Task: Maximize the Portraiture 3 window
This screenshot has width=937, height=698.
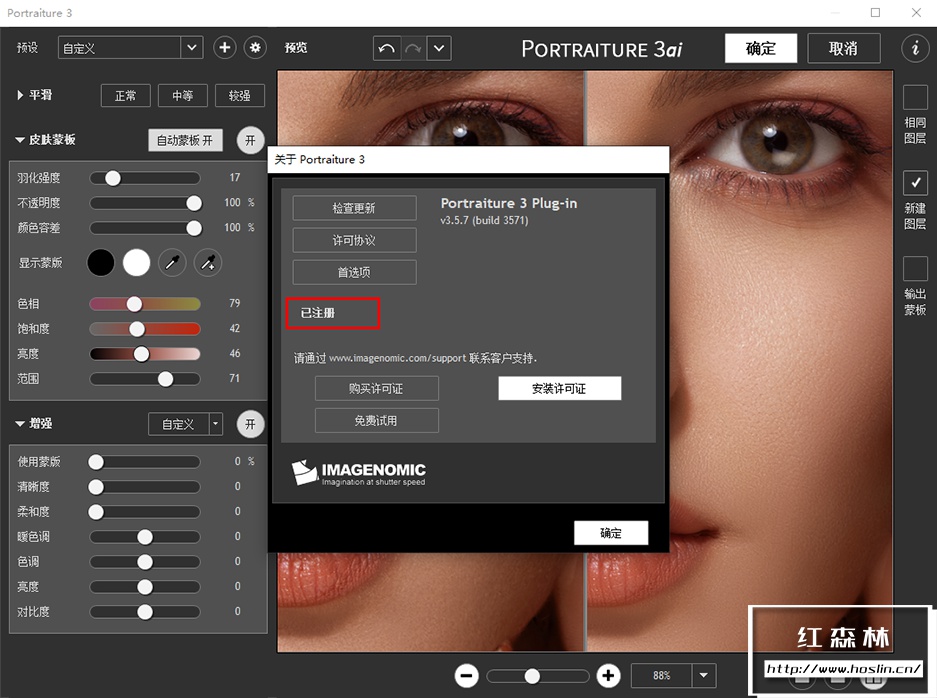Action: click(875, 13)
